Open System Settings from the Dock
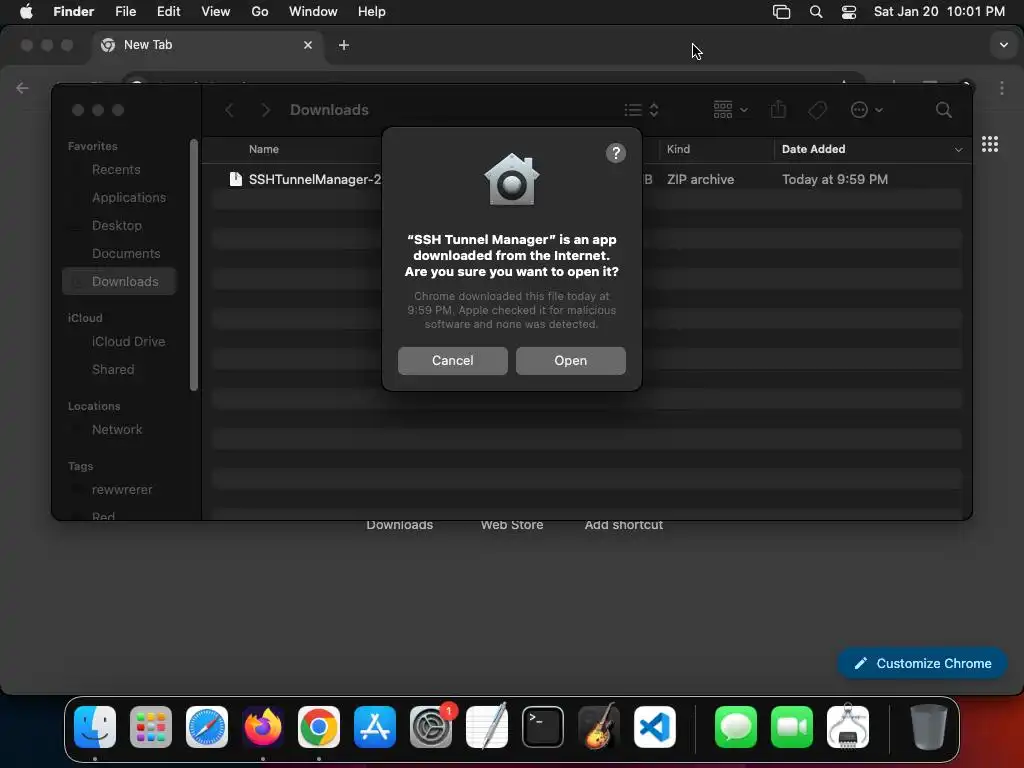Viewport: 1024px width, 768px height. coord(431,727)
